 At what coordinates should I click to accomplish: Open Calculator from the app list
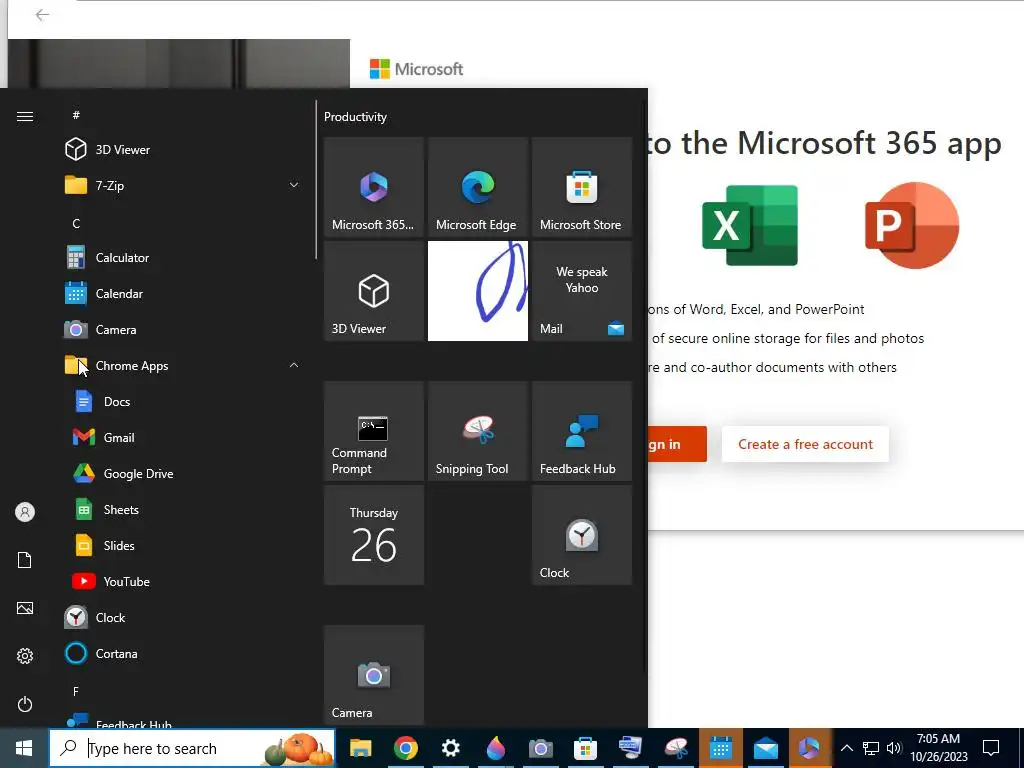tap(183, 257)
